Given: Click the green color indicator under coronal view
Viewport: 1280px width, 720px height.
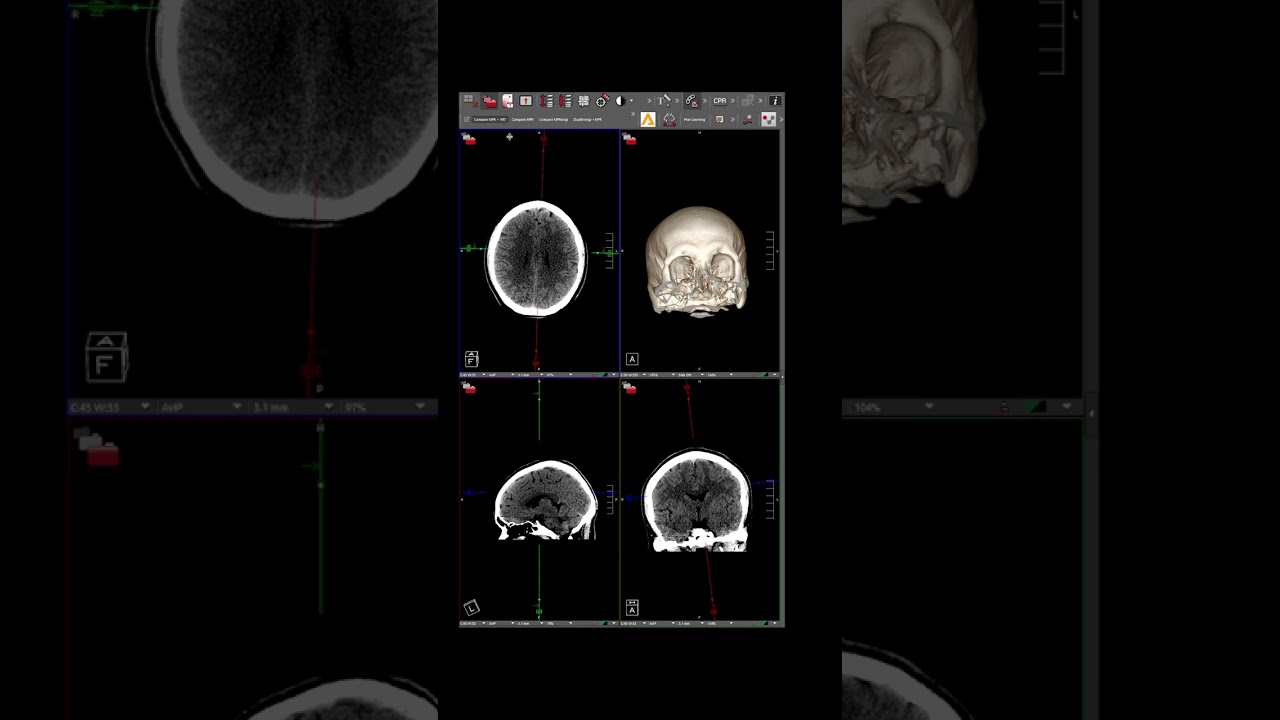Looking at the screenshot, I should click(x=764, y=624).
